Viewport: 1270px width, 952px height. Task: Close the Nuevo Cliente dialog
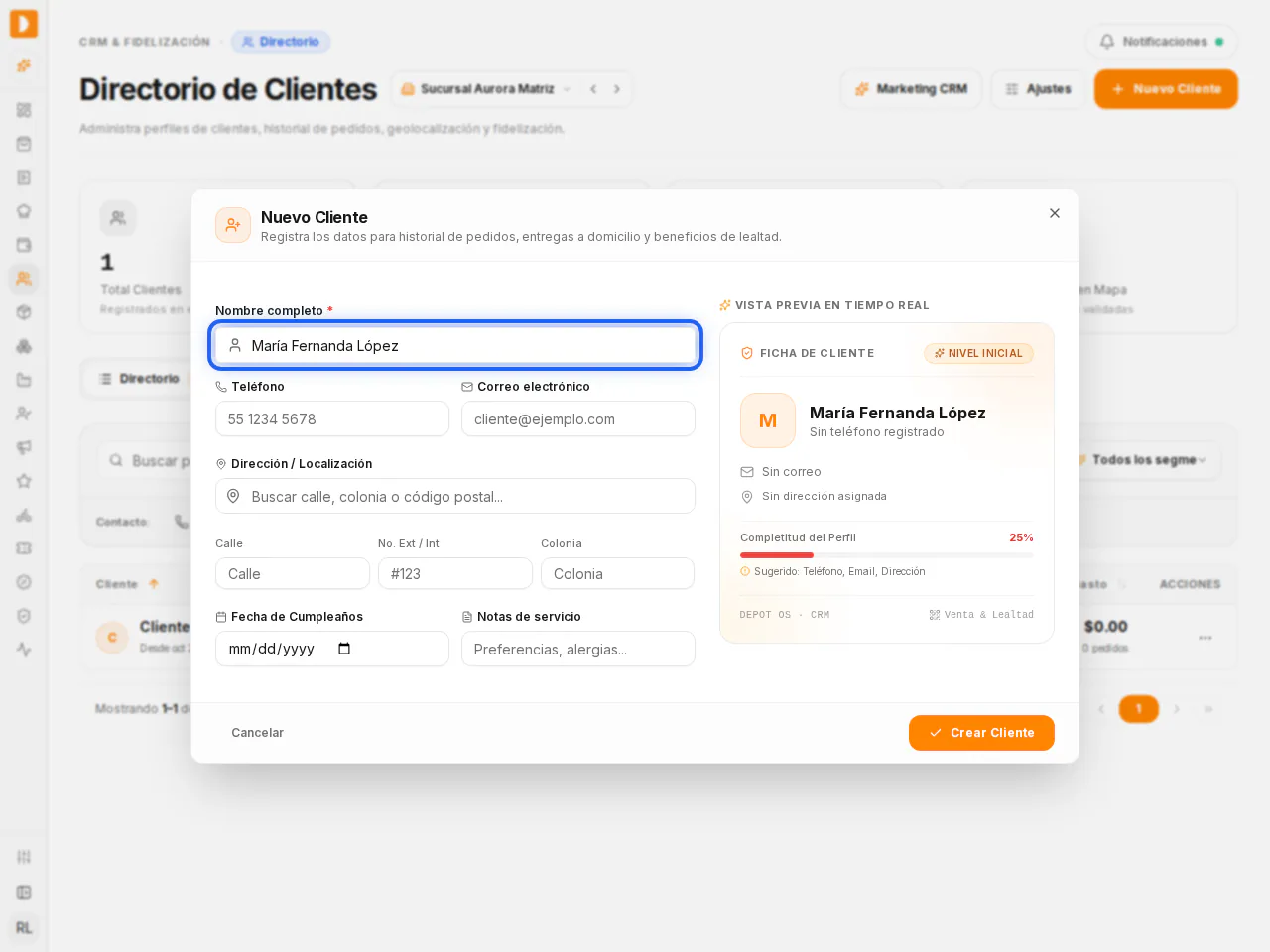click(1055, 213)
